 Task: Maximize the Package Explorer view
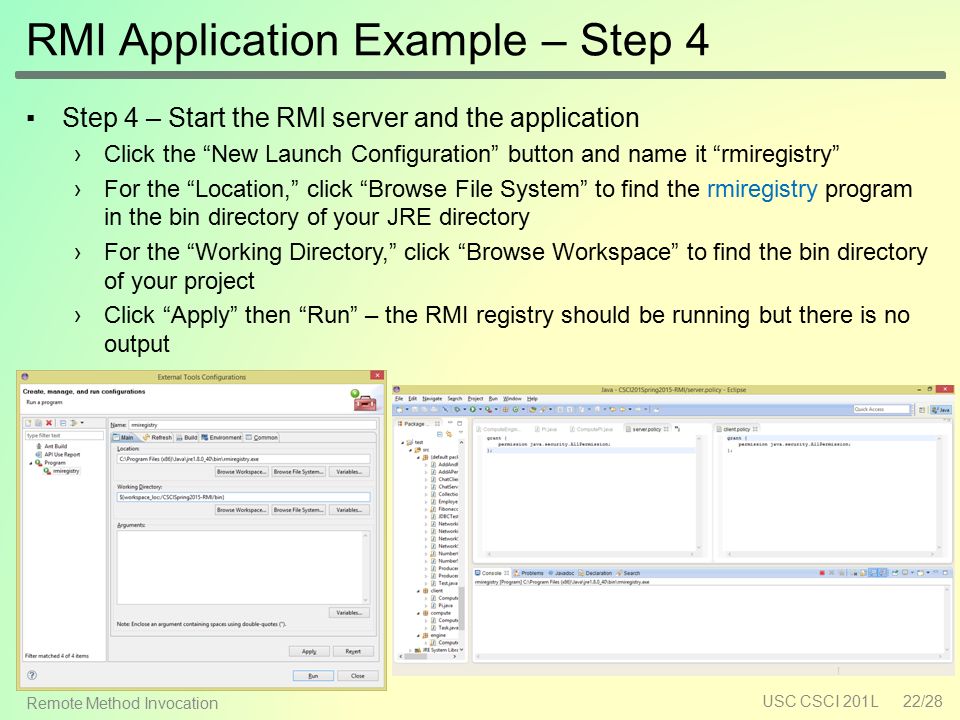pos(459,424)
